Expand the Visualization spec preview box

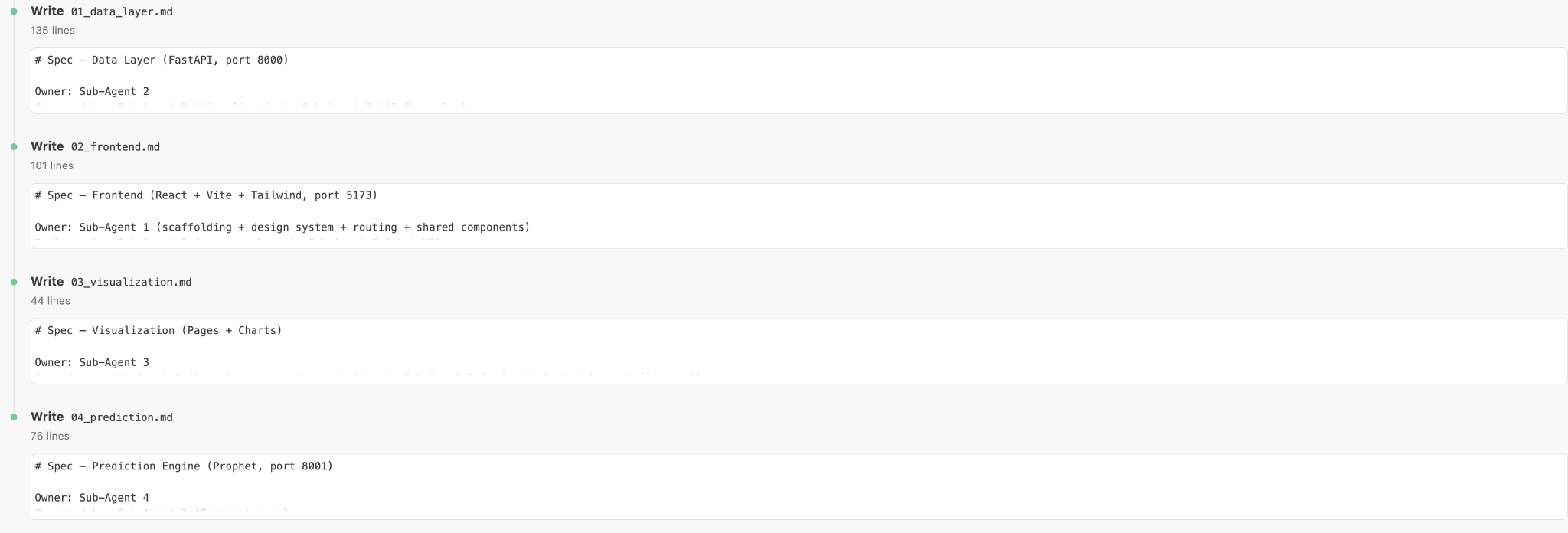click(x=799, y=351)
